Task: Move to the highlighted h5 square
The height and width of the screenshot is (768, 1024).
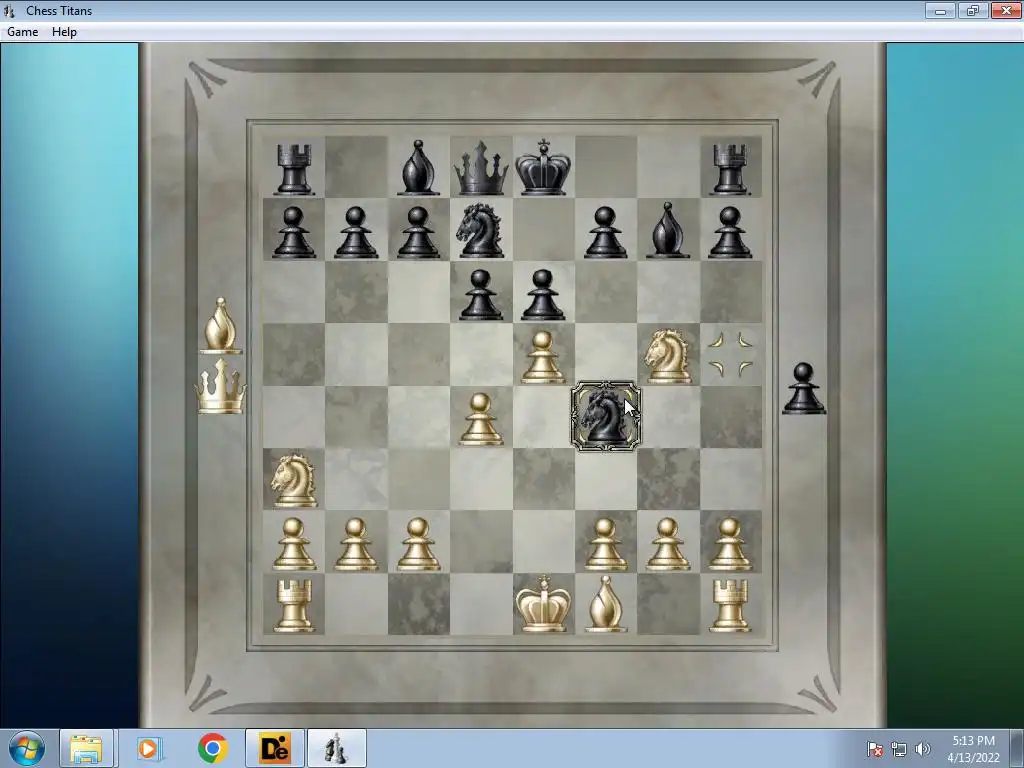Action: point(731,355)
